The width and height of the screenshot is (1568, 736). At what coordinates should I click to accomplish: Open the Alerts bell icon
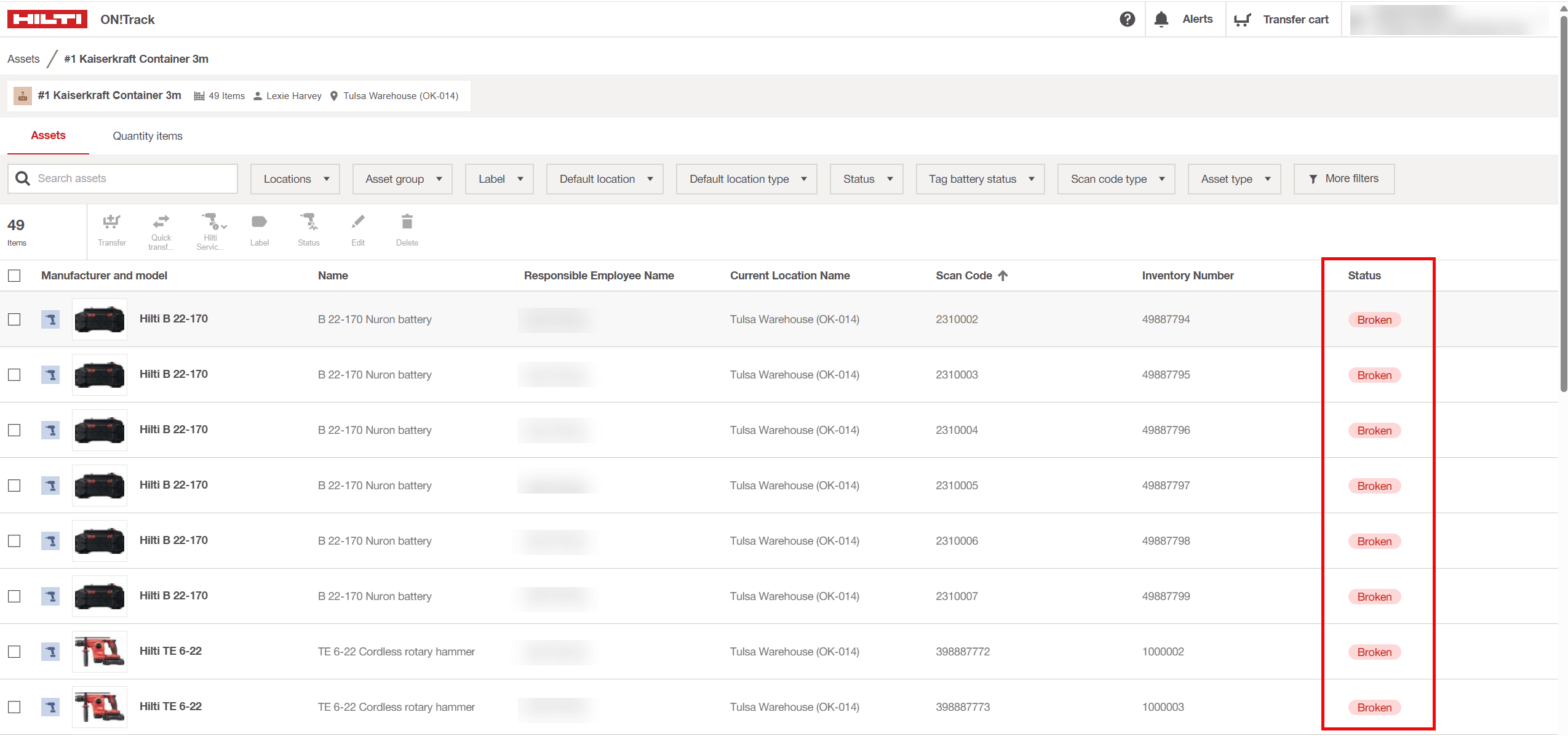click(1161, 19)
